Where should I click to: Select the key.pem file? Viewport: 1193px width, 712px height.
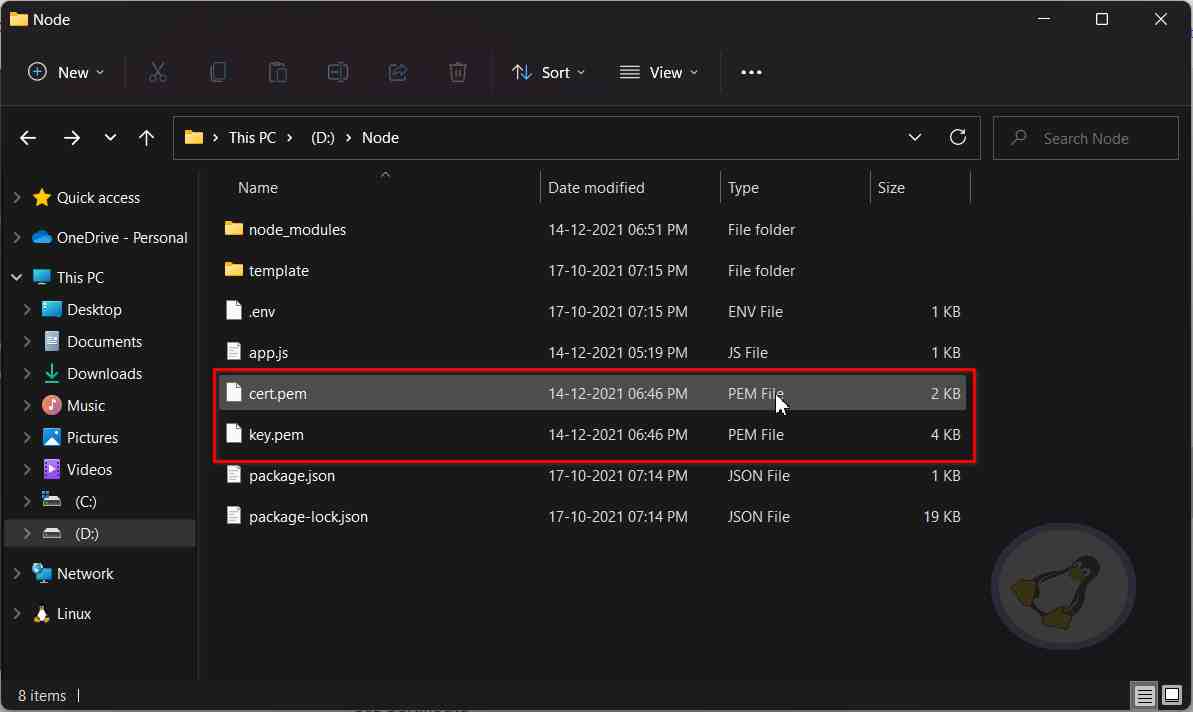(x=276, y=435)
